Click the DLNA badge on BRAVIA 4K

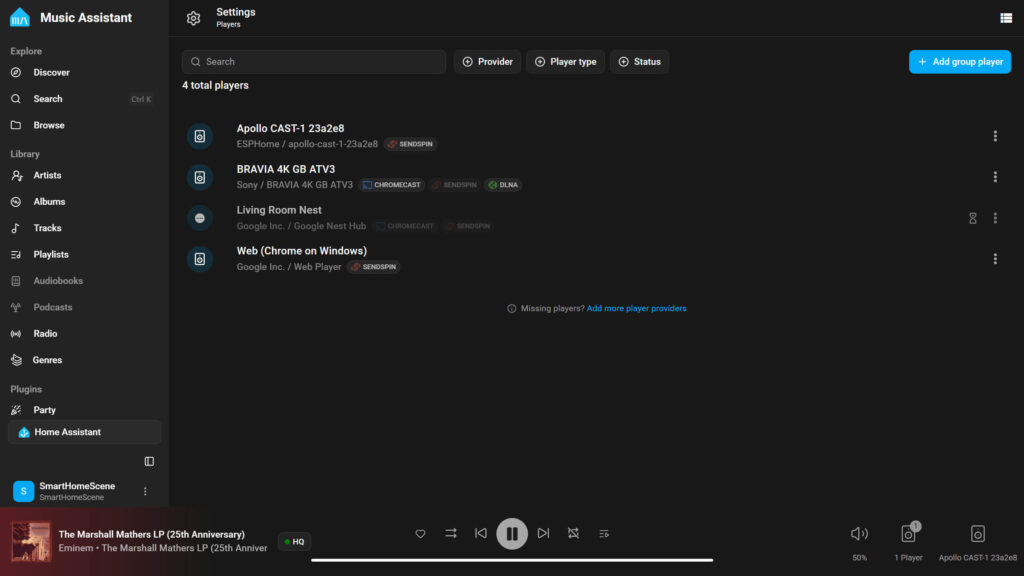pos(503,185)
